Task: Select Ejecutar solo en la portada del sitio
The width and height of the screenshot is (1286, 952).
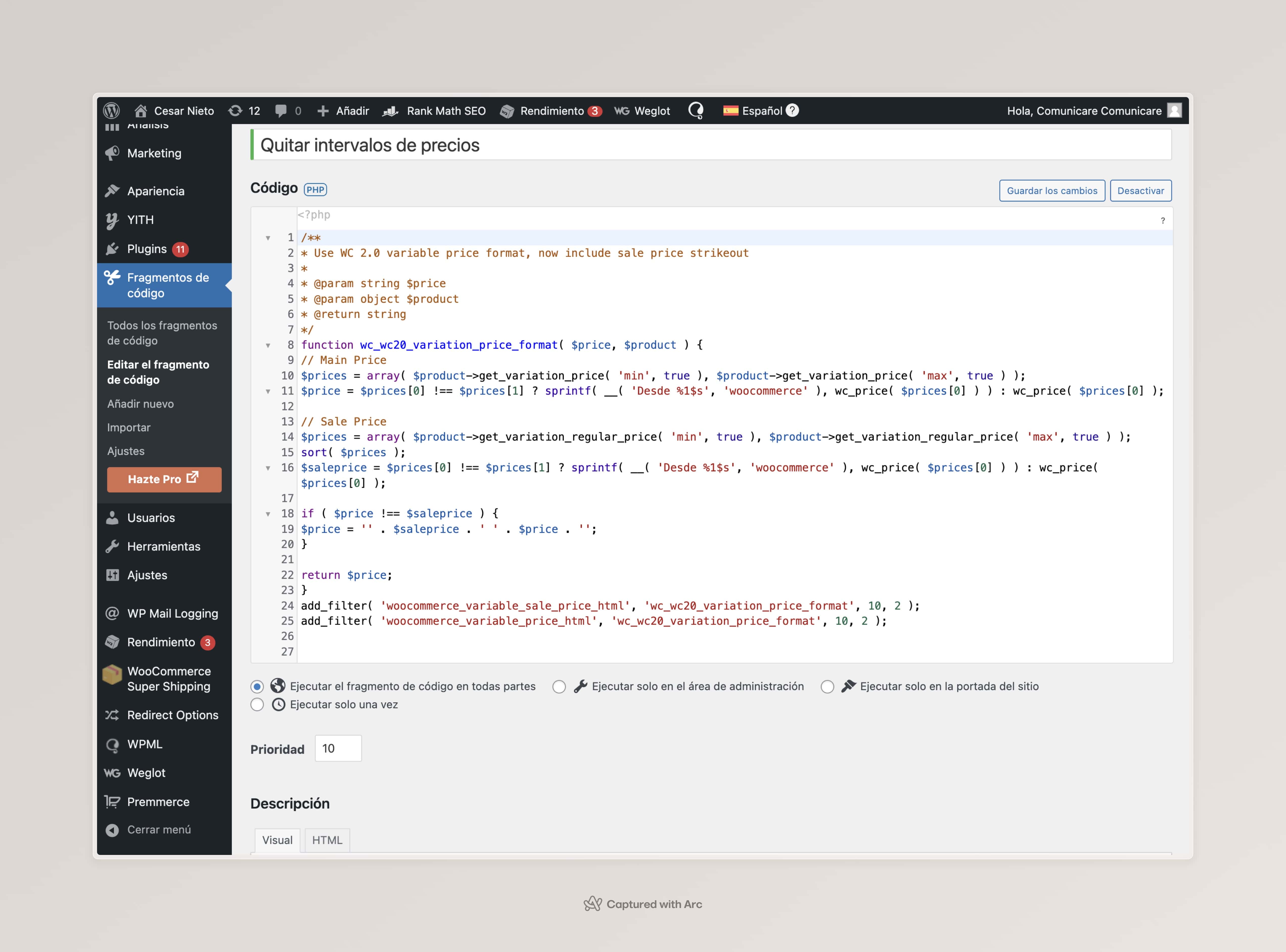Action: pyautogui.click(x=827, y=686)
